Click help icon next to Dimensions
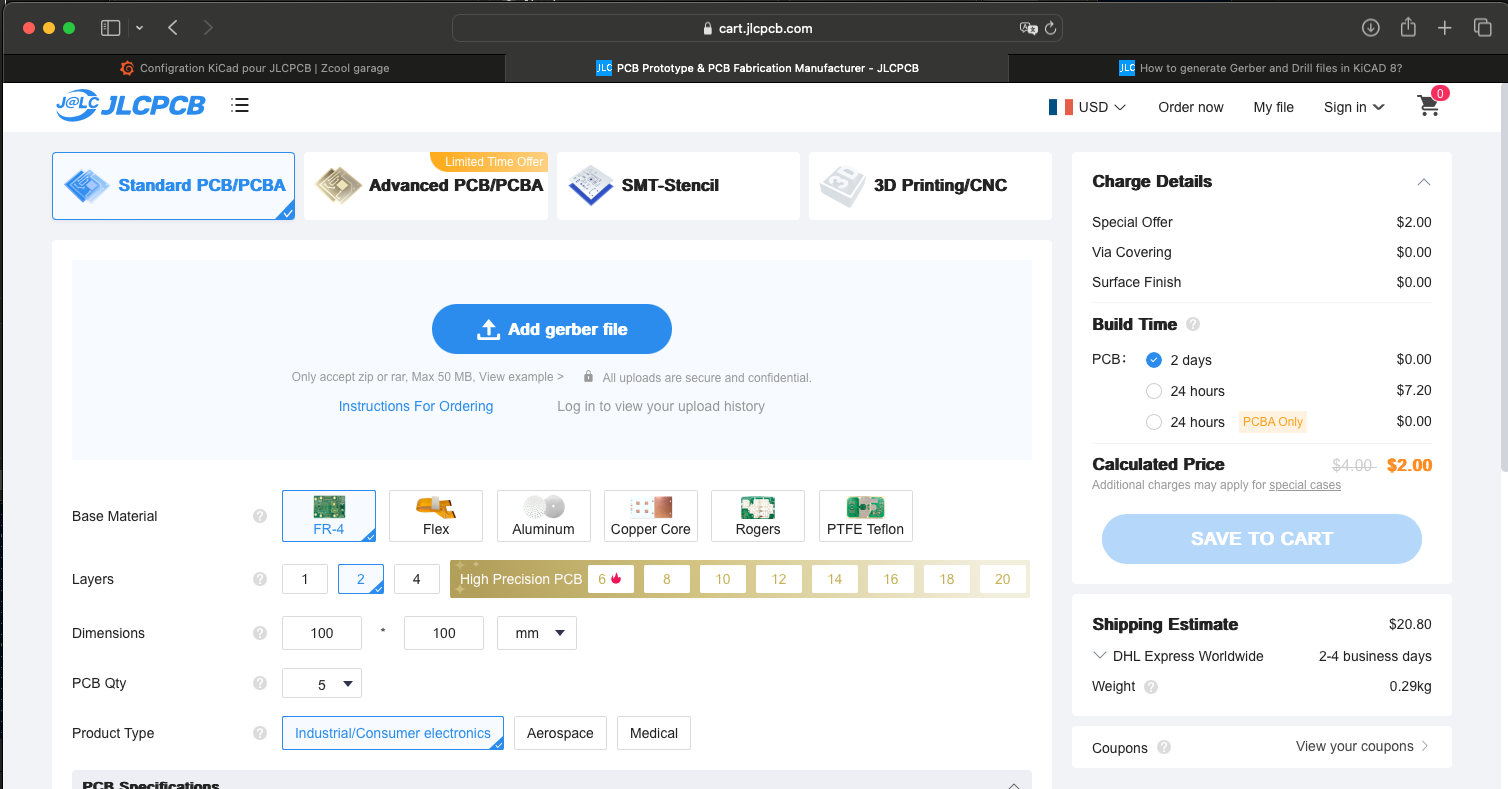 tap(260, 633)
